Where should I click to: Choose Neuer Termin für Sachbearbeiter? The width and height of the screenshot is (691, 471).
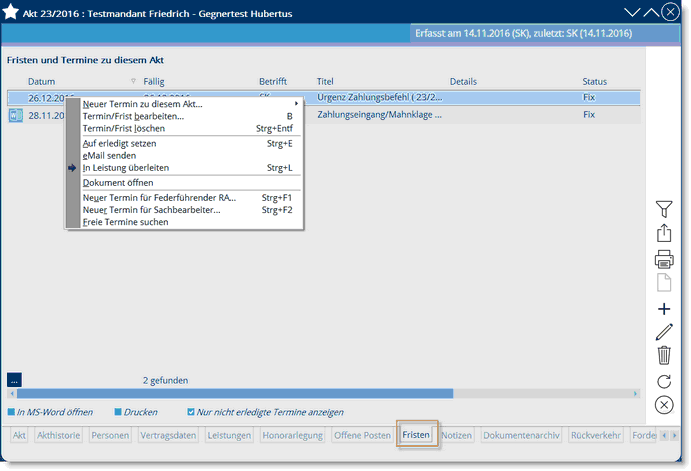pos(191,210)
